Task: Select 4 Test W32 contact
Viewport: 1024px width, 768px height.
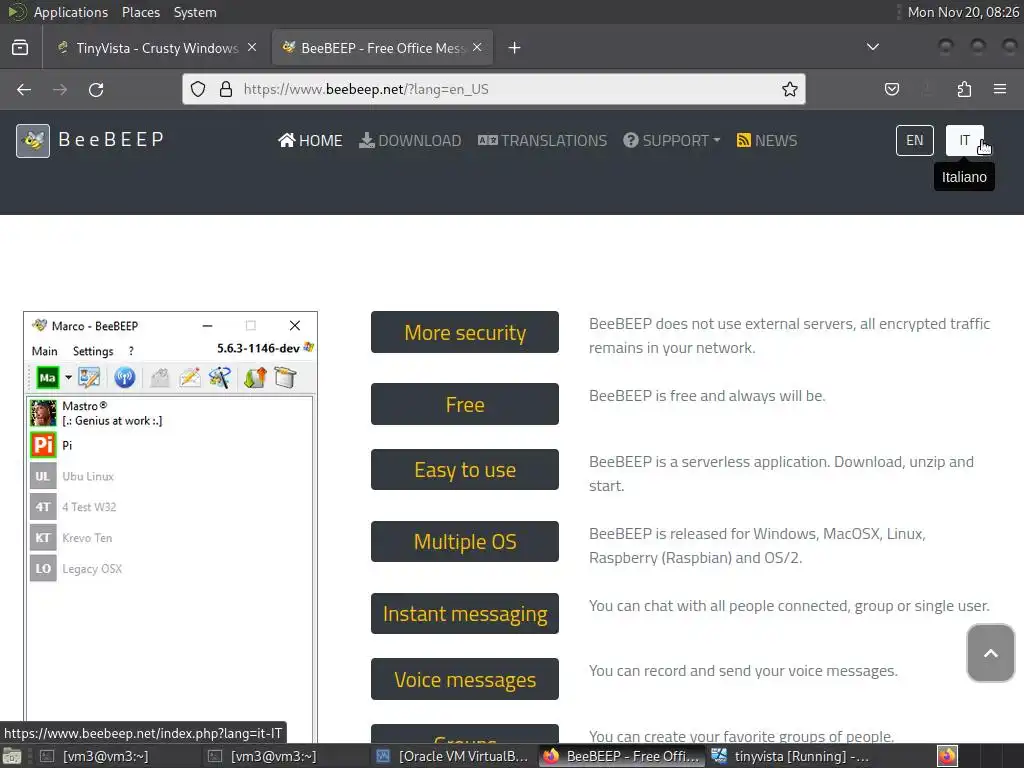Action: tap(170, 507)
